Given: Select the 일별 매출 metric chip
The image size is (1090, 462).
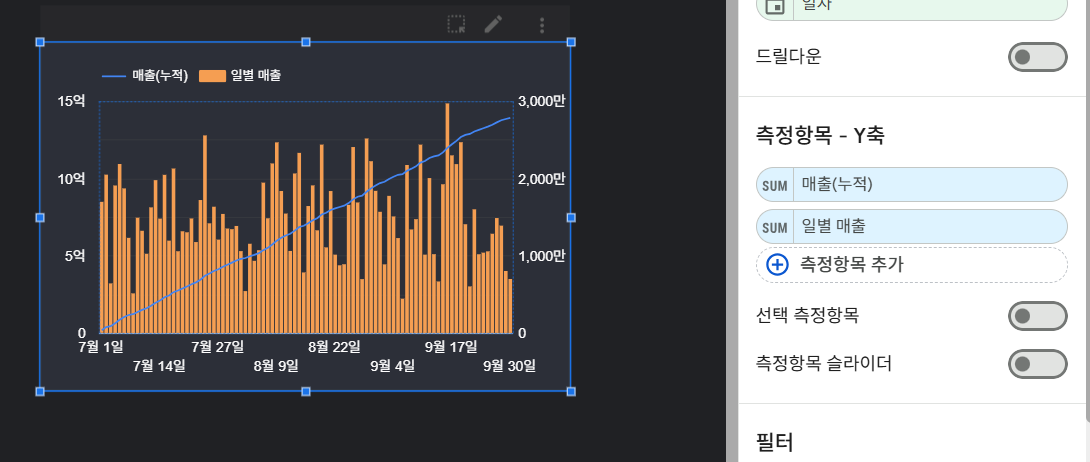Looking at the screenshot, I should point(911,226).
